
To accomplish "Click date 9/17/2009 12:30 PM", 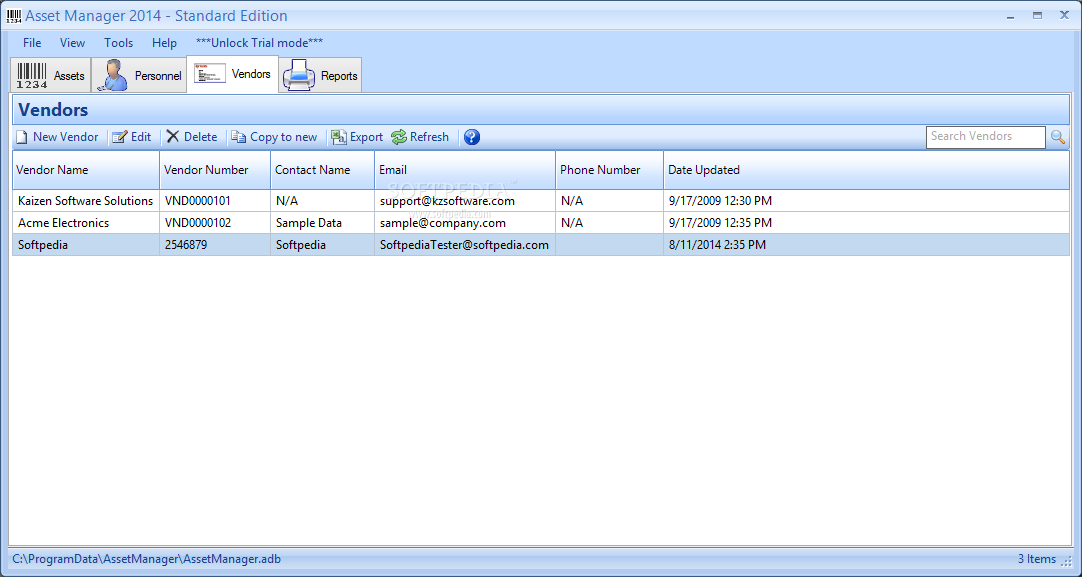I will pos(720,201).
